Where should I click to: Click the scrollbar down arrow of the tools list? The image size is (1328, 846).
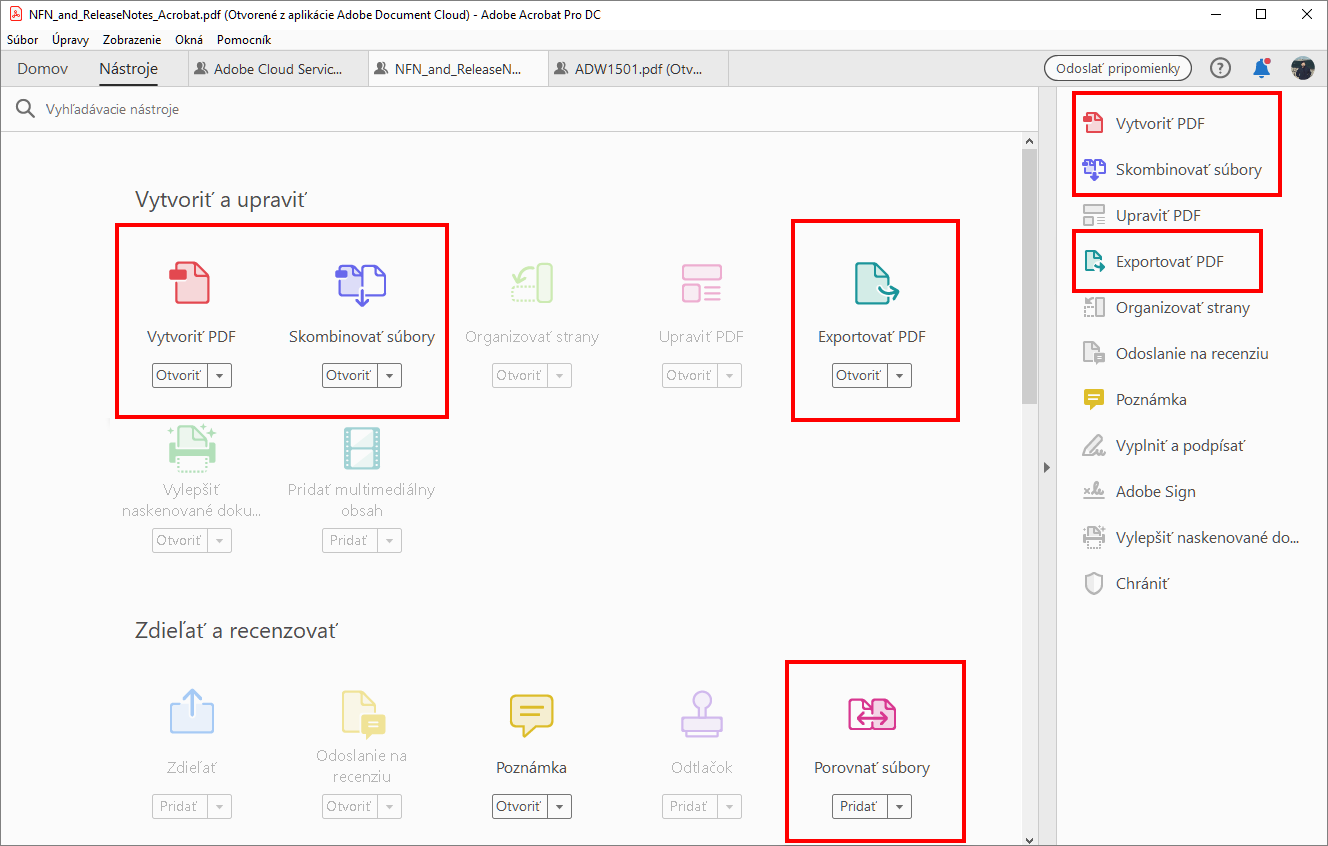[1030, 838]
